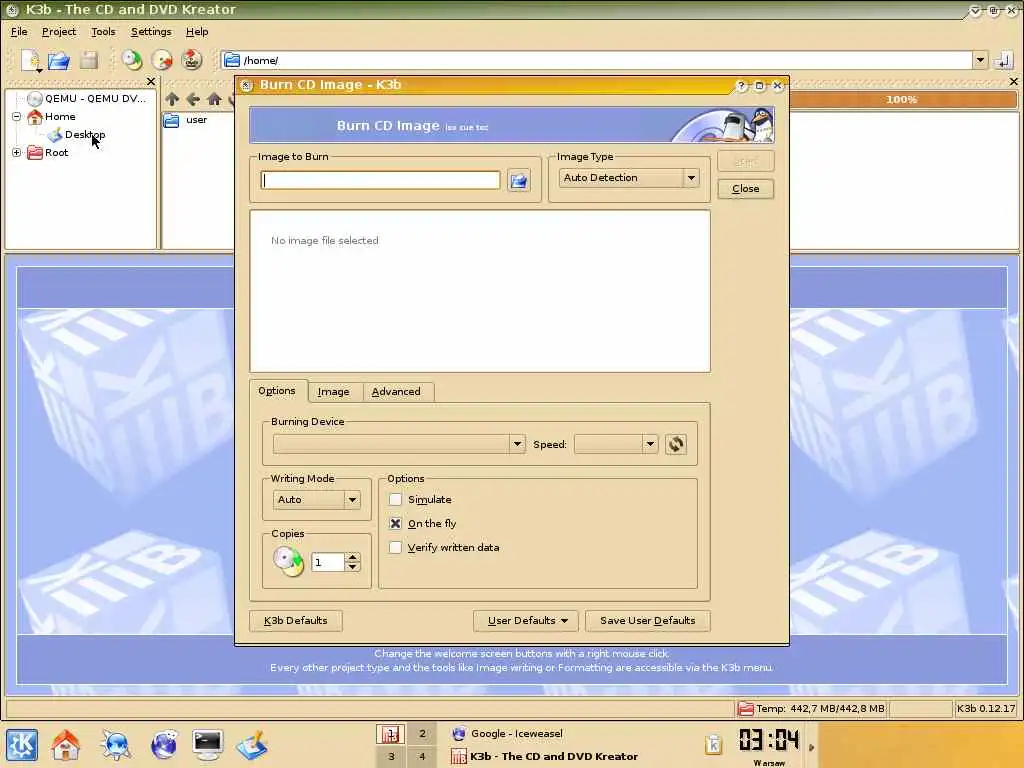Open the Settings menu

151,31
